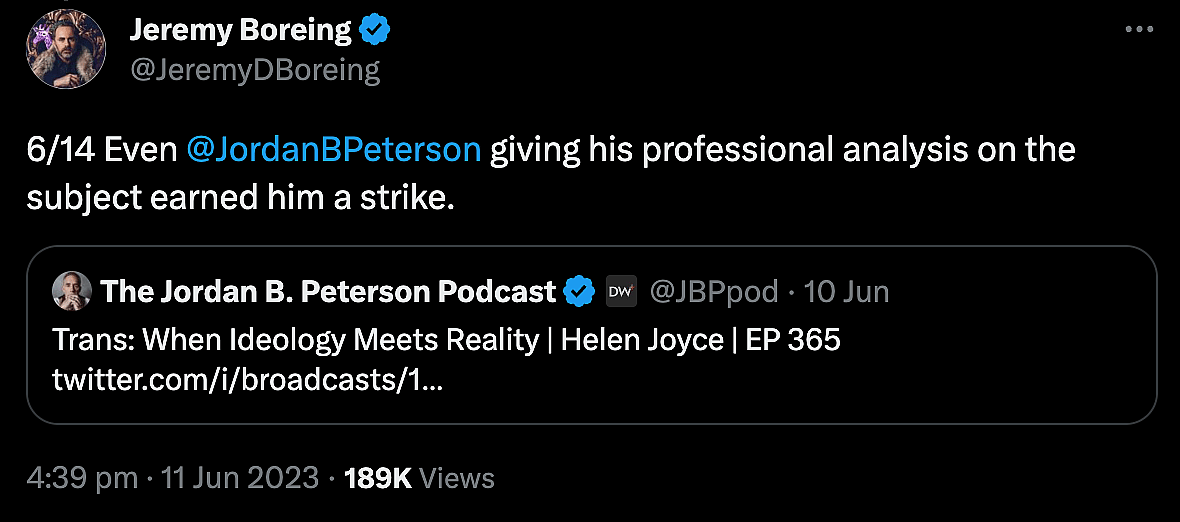The image size is (1180, 522).
Task: View the 189K views count
Action: coord(378,478)
